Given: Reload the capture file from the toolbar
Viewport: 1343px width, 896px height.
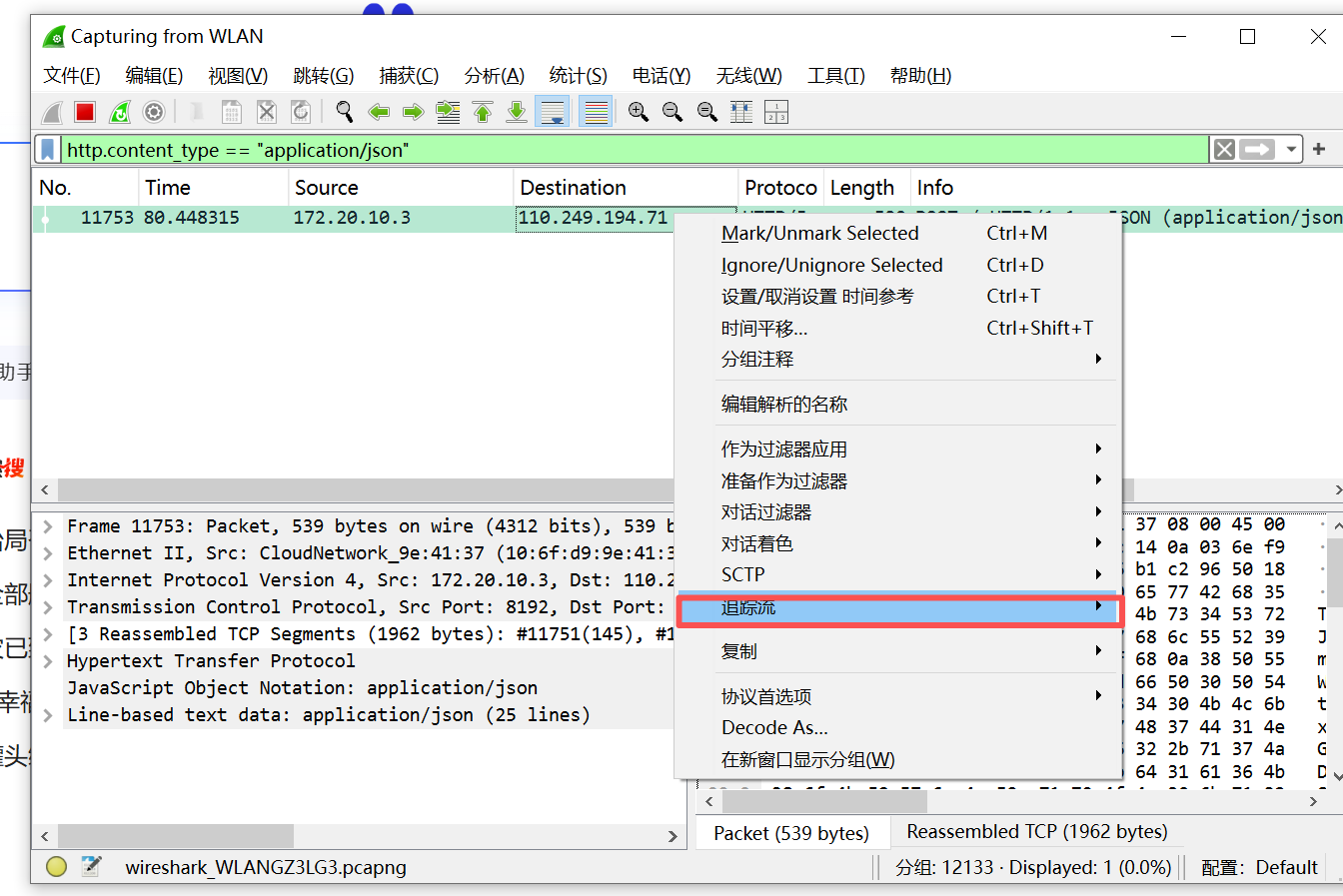Looking at the screenshot, I should tap(300, 112).
